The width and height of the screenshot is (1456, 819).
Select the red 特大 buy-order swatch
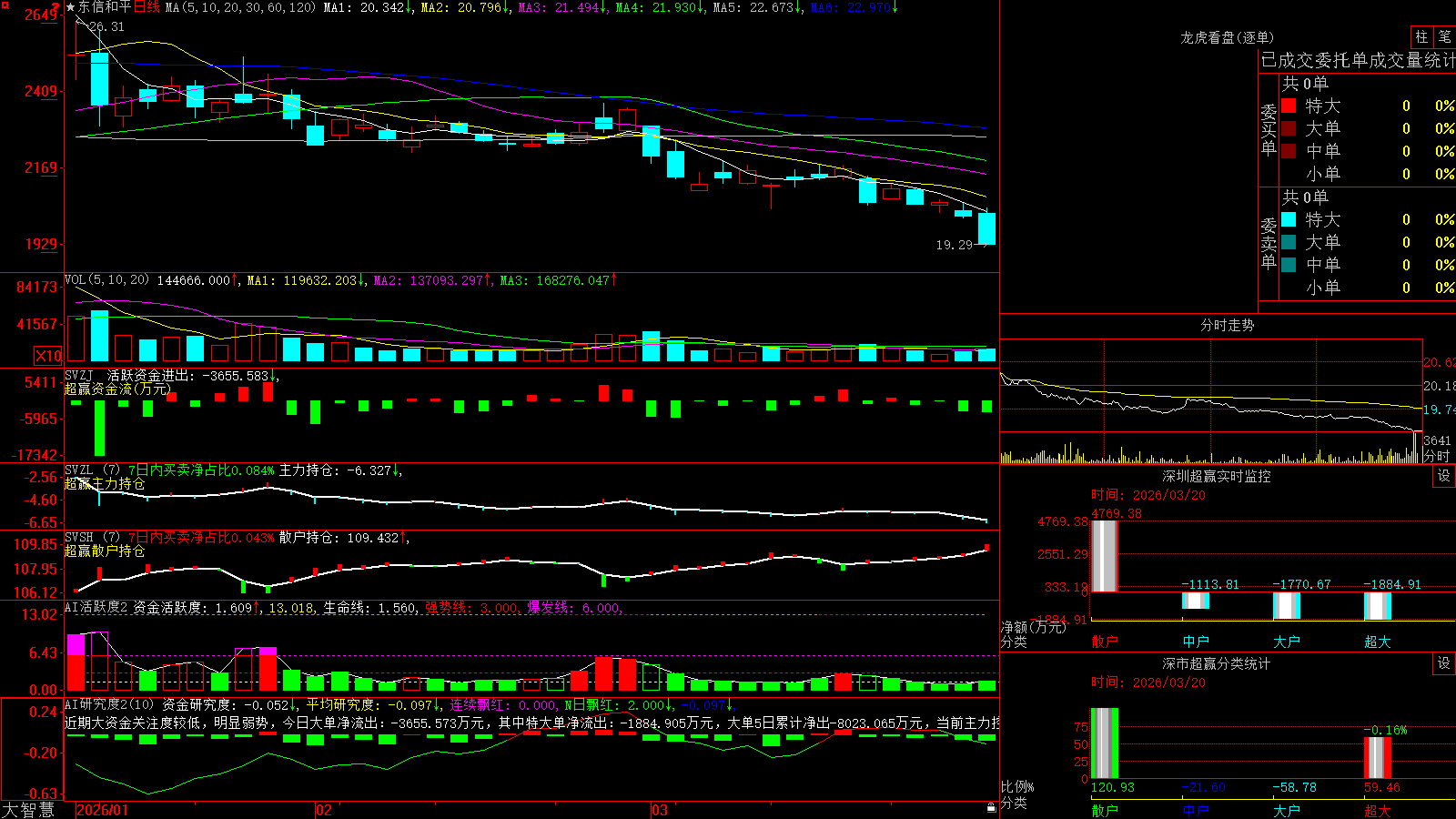tap(1289, 106)
